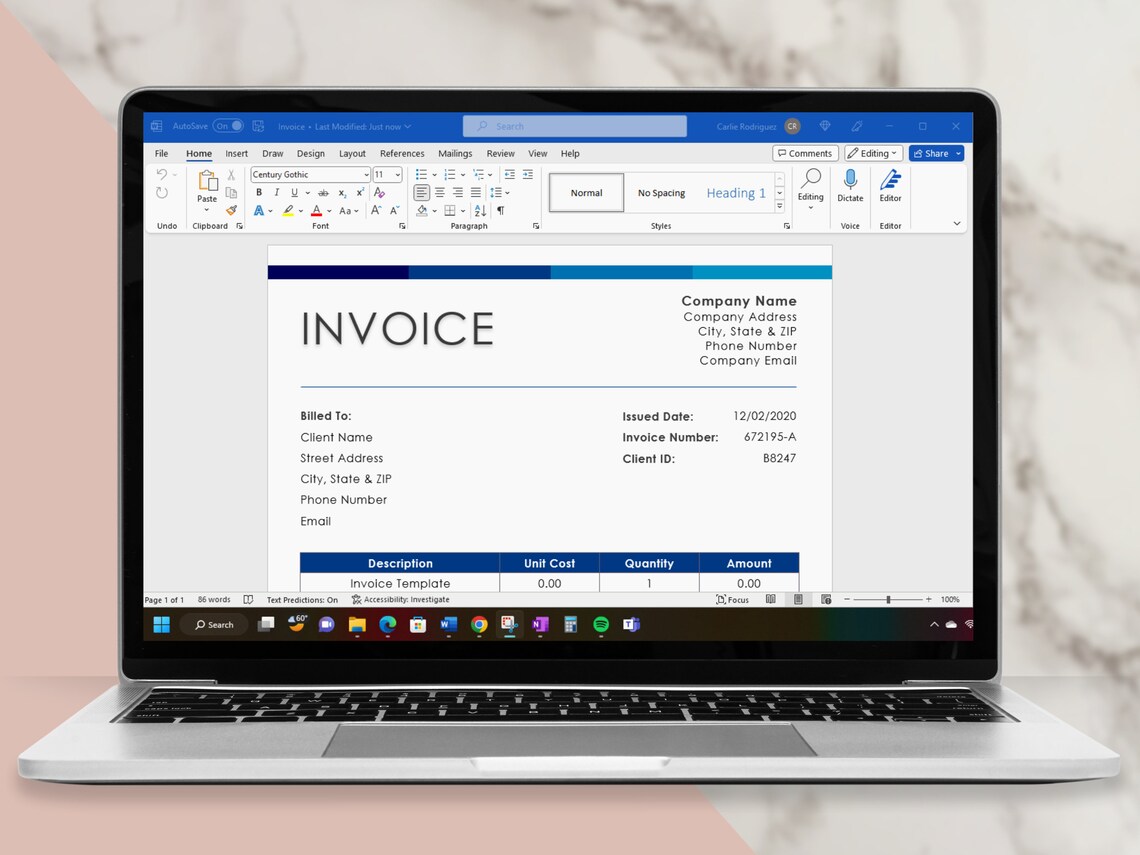Apply strikethrough to text
The width and height of the screenshot is (1140, 855).
coord(323,191)
